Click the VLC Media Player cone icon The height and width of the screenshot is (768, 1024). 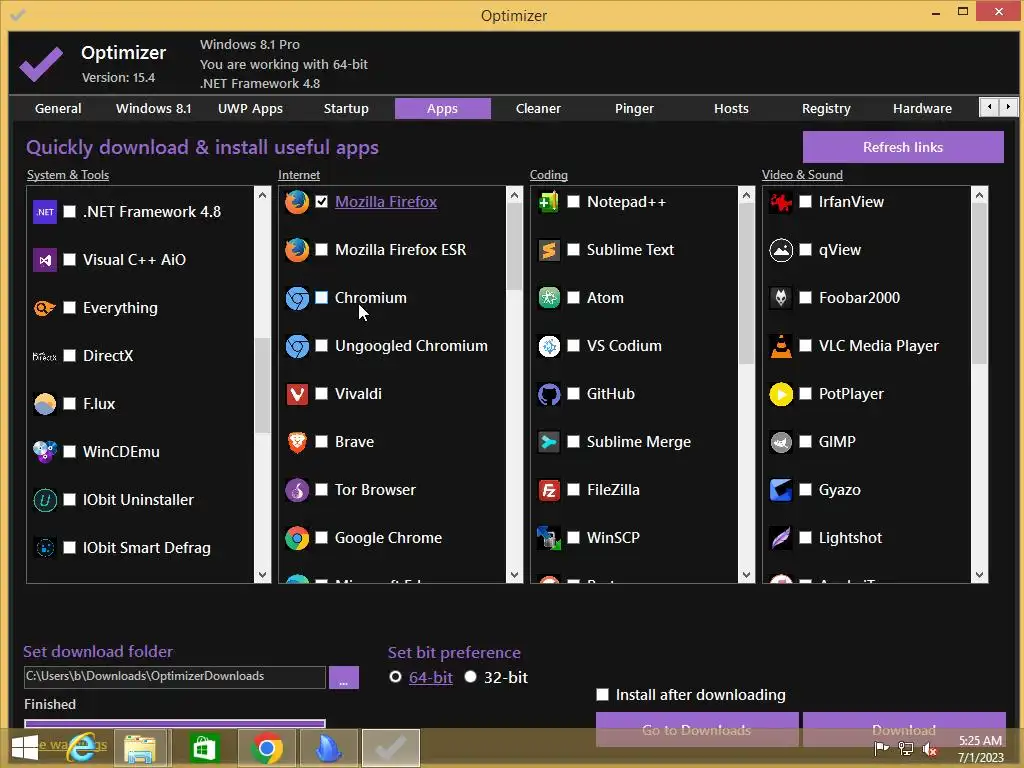click(x=781, y=345)
